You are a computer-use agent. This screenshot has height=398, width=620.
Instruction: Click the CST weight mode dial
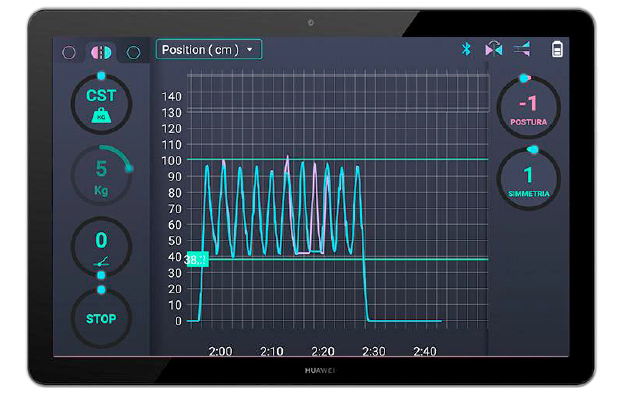(x=101, y=105)
